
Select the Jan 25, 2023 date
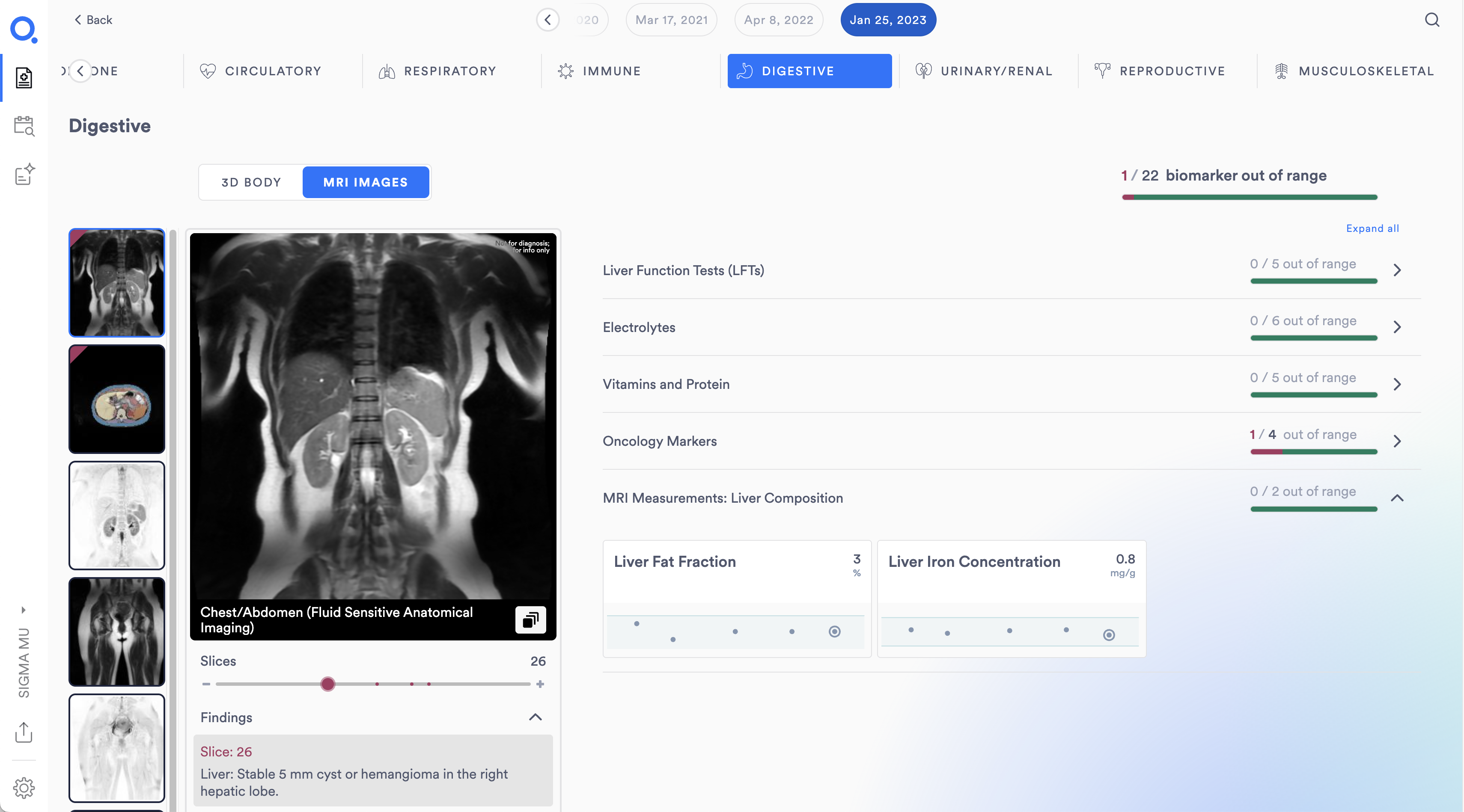coord(888,20)
